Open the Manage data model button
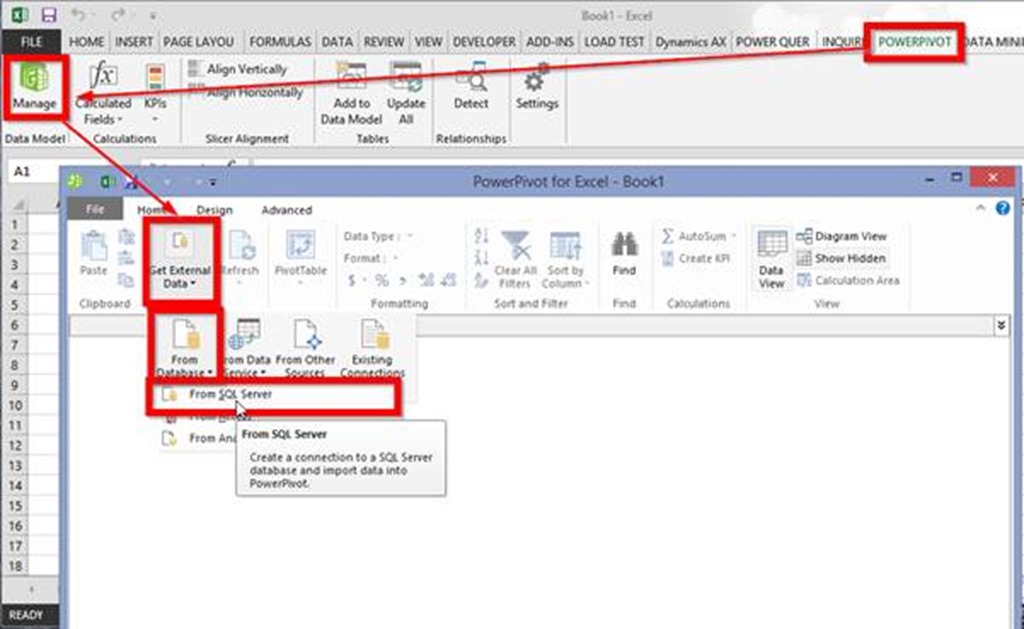 coord(35,87)
